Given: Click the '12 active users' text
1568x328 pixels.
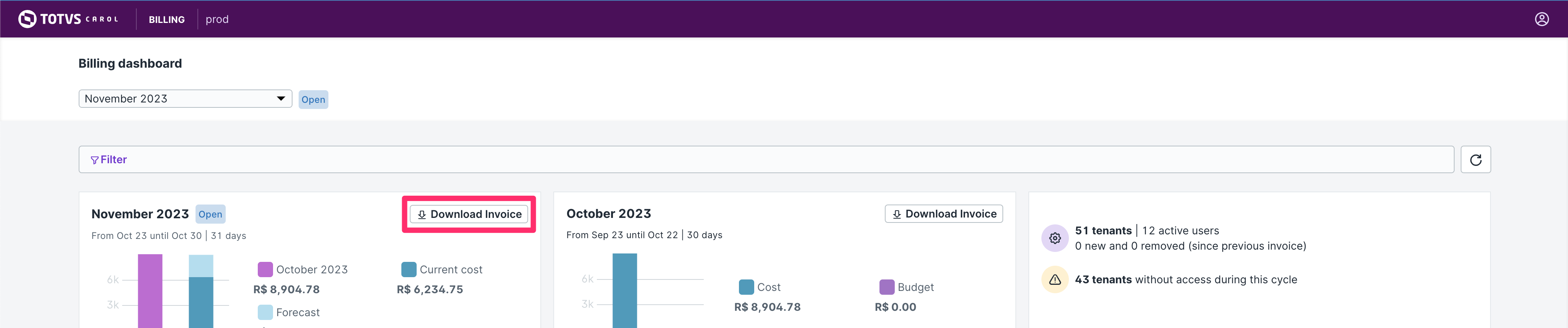Looking at the screenshot, I should tap(1180, 231).
